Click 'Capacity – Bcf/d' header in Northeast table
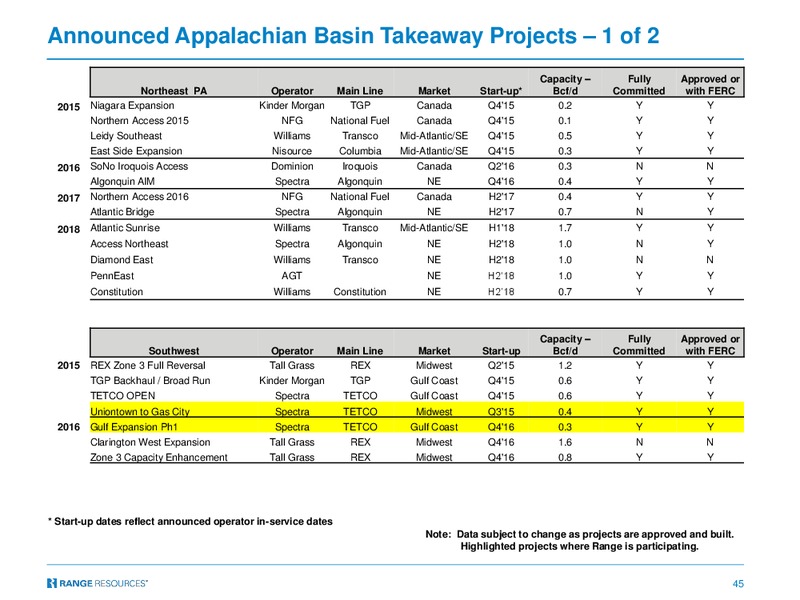 565,85
